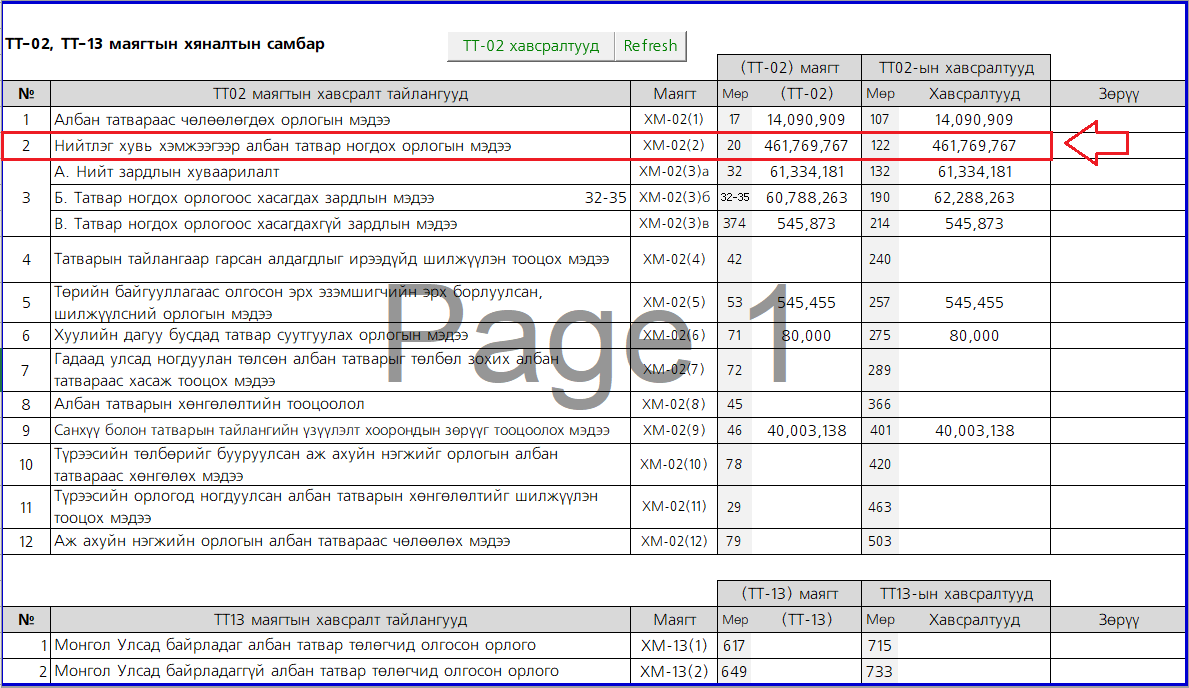Click the (ТТ-13) маягт header cell
The image size is (1189, 688).
coord(789,593)
